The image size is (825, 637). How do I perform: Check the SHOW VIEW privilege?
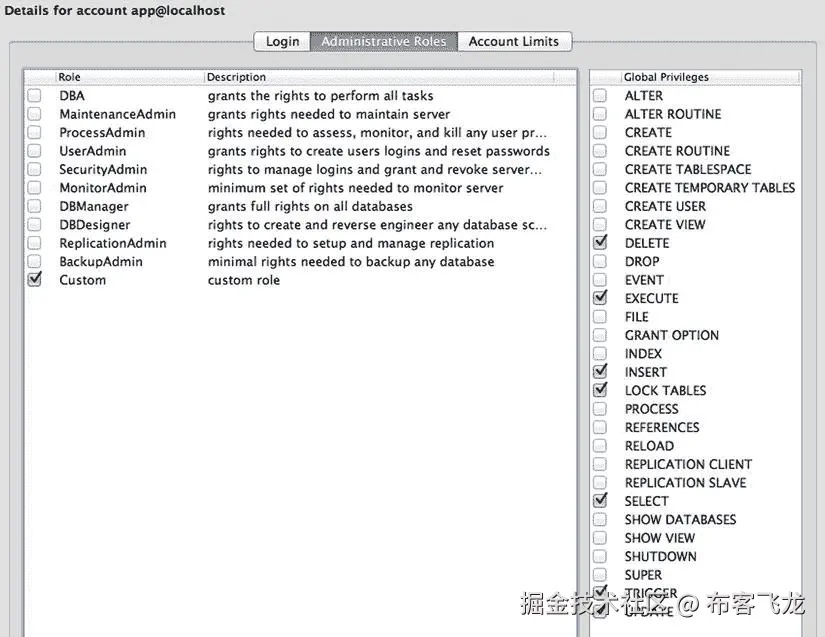point(600,538)
